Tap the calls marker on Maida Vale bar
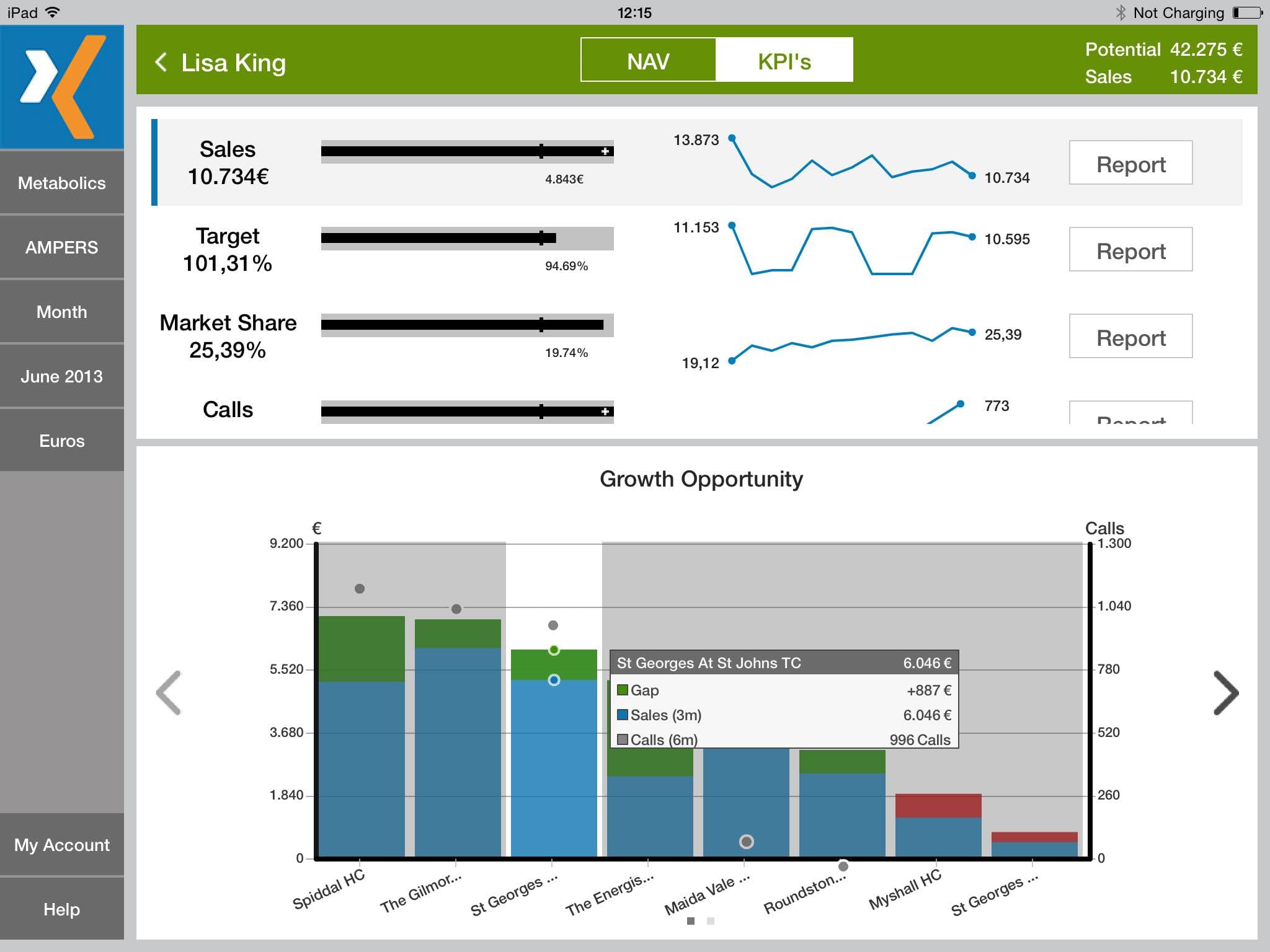1270x952 pixels. pyautogui.click(x=747, y=842)
